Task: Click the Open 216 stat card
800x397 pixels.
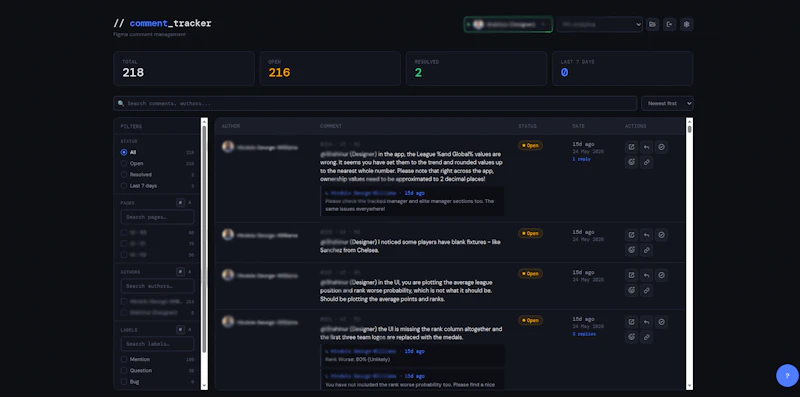Action: pyautogui.click(x=330, y=68)
